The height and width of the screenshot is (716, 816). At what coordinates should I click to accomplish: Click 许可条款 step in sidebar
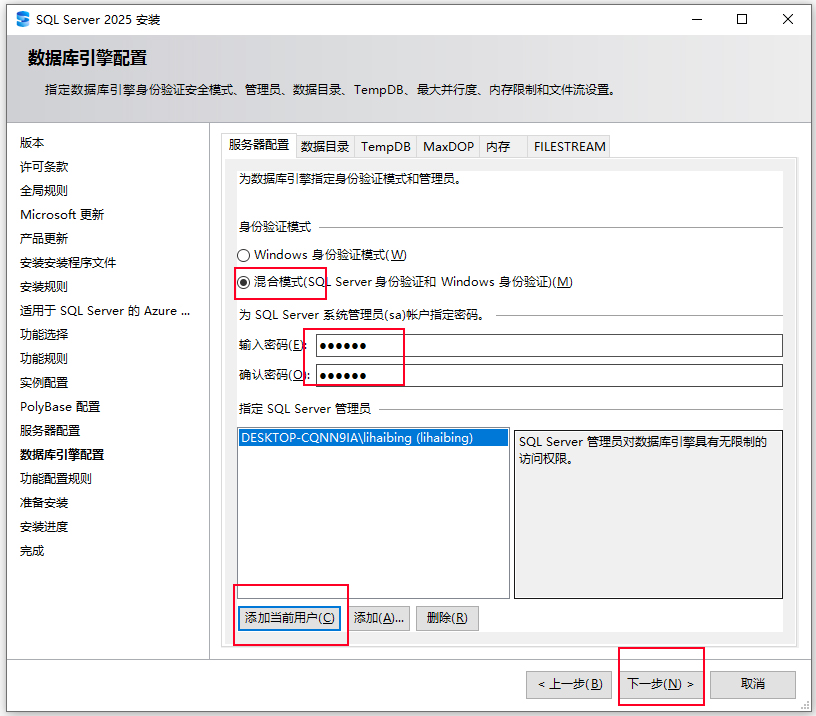point(44,167)
